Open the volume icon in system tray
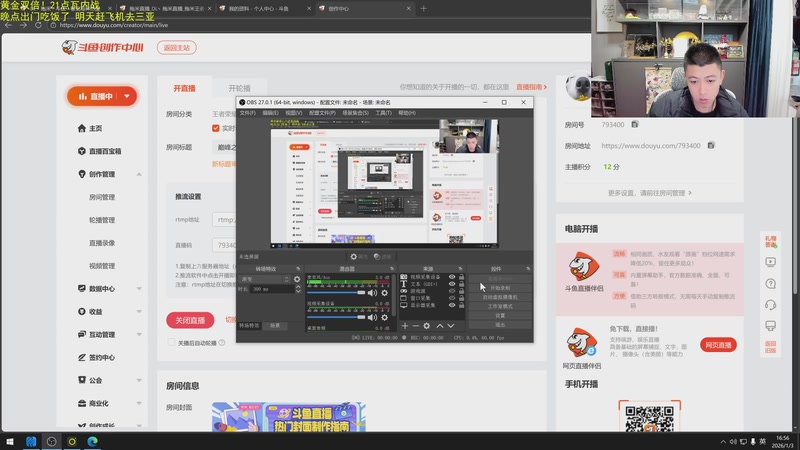Viewport: 800px width, 450px height. 733,441
